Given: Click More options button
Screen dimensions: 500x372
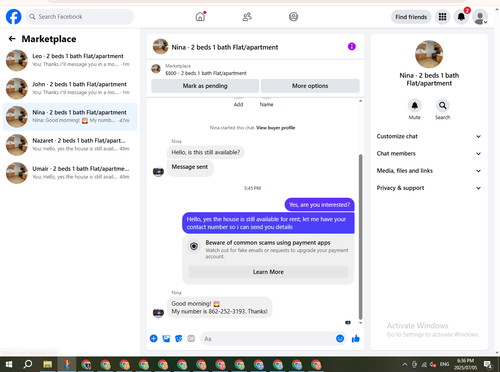Looking at the screenshot, I should pyautogui.click(x=310, y=86).
